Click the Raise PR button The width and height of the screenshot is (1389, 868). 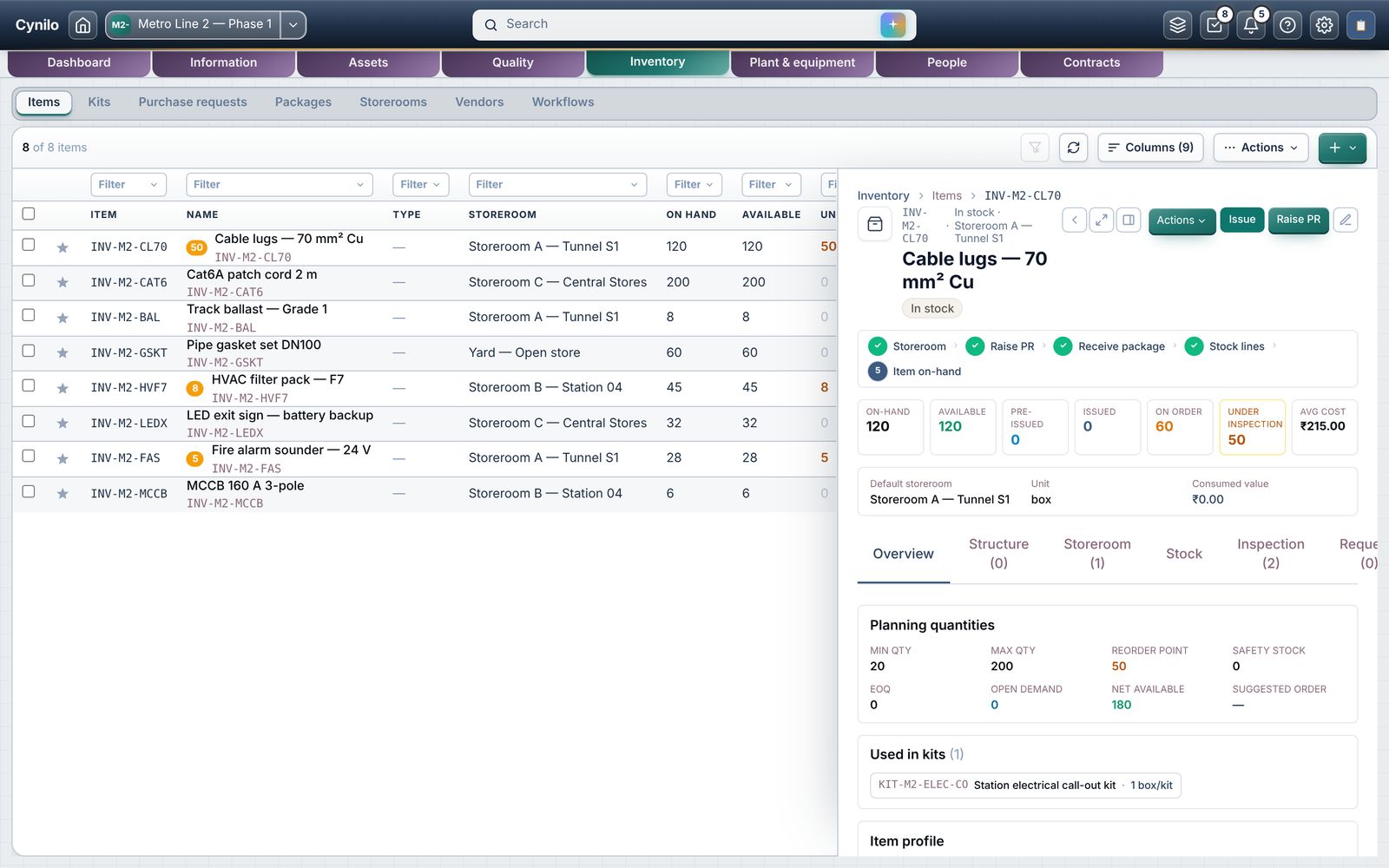(1298, 220)
